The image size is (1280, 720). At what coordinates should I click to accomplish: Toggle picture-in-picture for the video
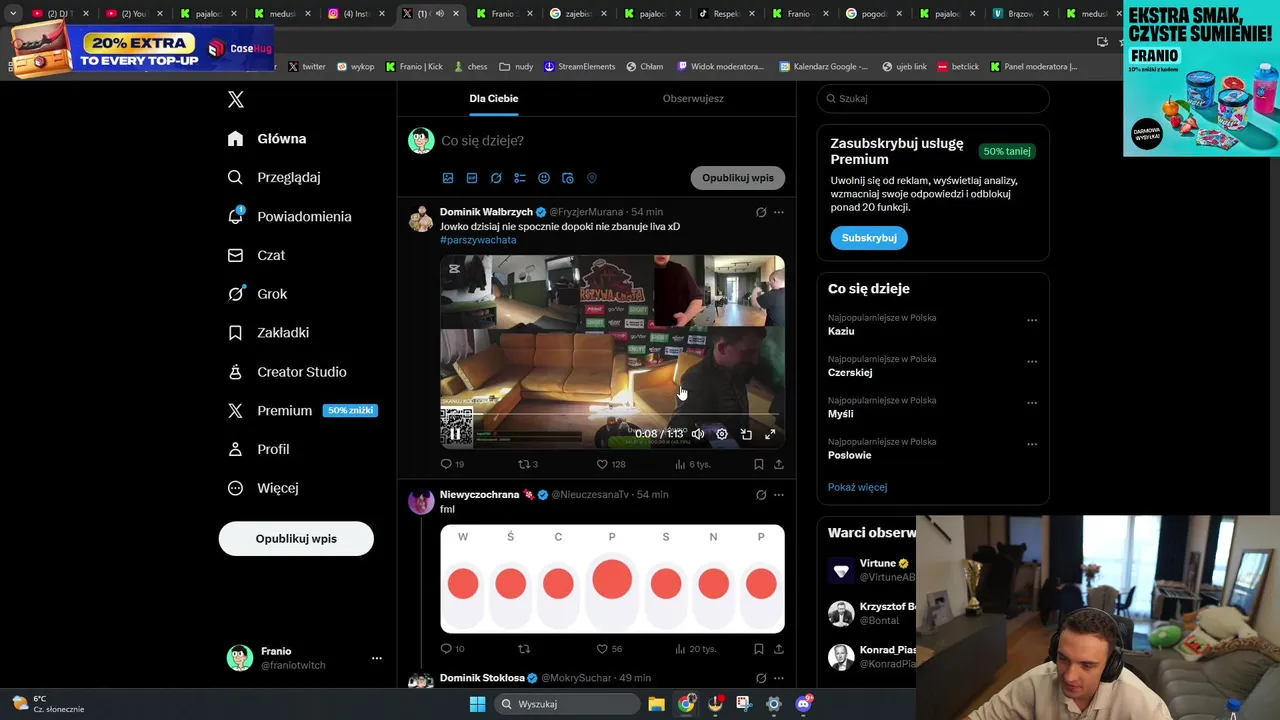[746, 434]
